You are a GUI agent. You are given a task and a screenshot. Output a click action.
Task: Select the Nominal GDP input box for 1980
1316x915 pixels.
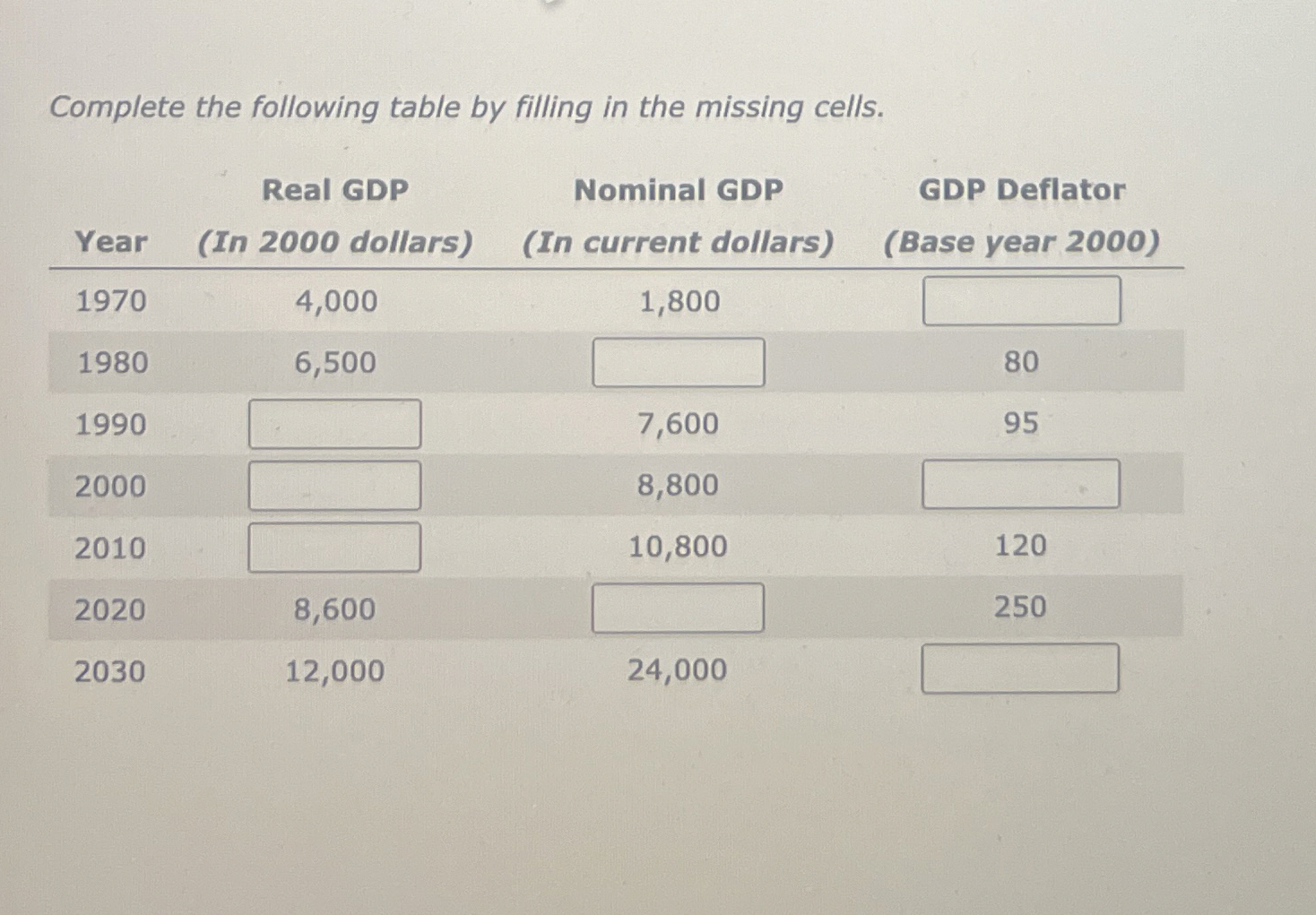click(679, 362)
